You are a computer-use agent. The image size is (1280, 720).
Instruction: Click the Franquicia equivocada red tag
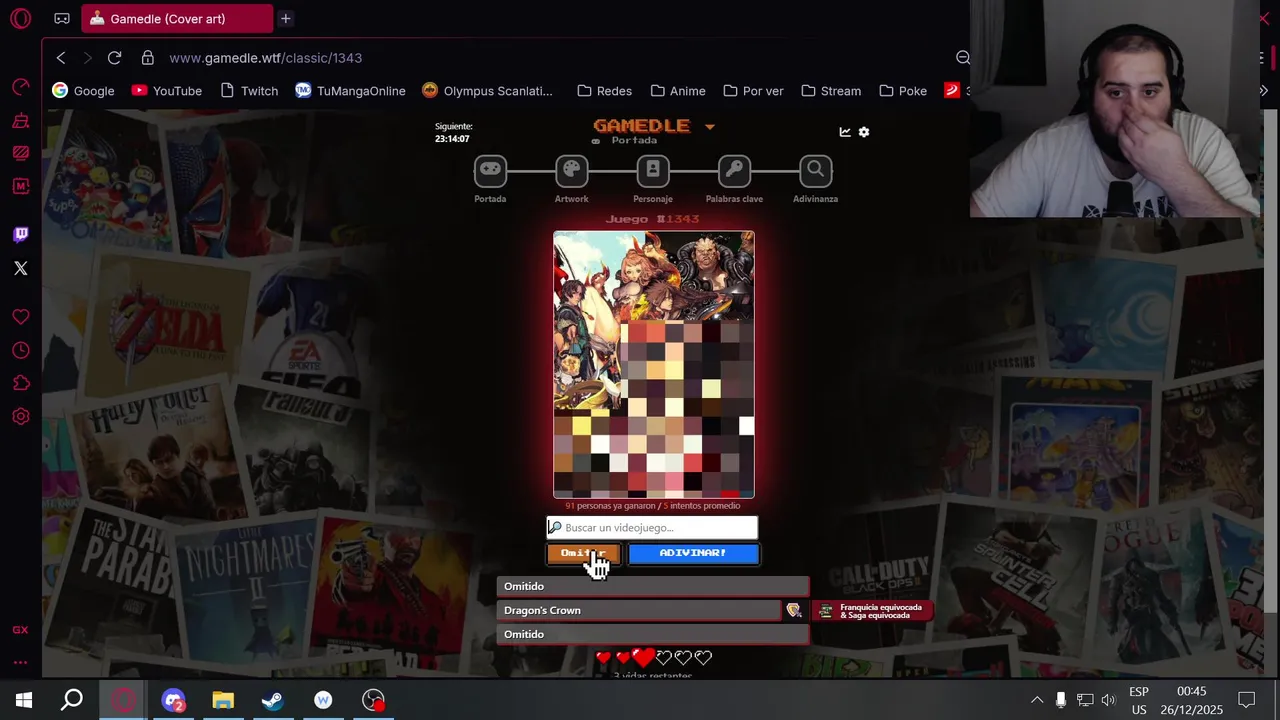[873, 610]
